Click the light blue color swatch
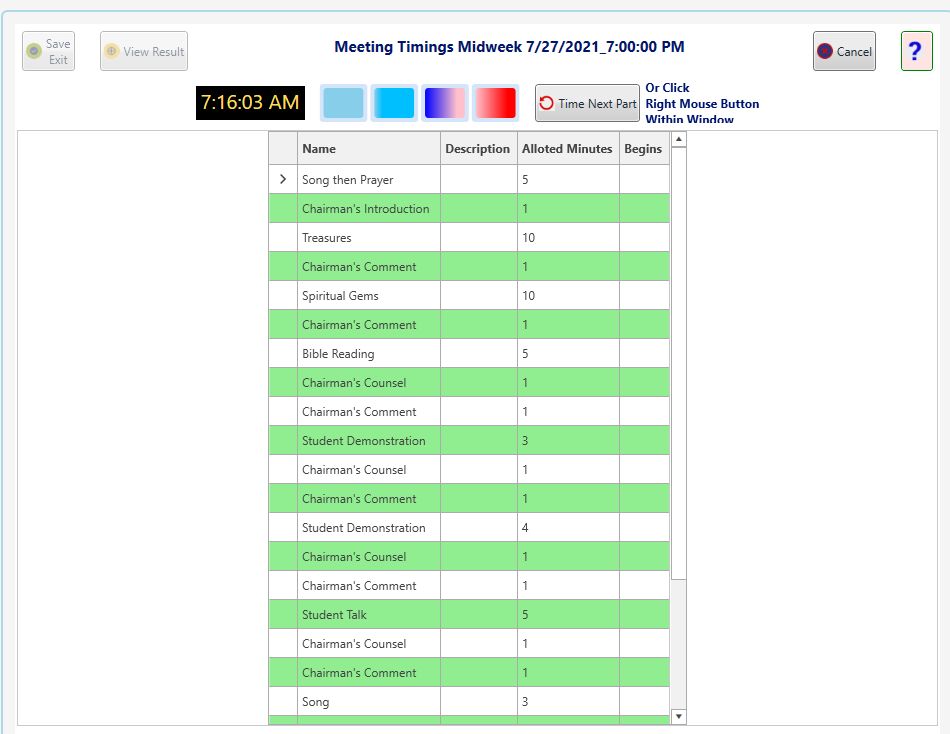The image size is (950, 734). [344, 103]
